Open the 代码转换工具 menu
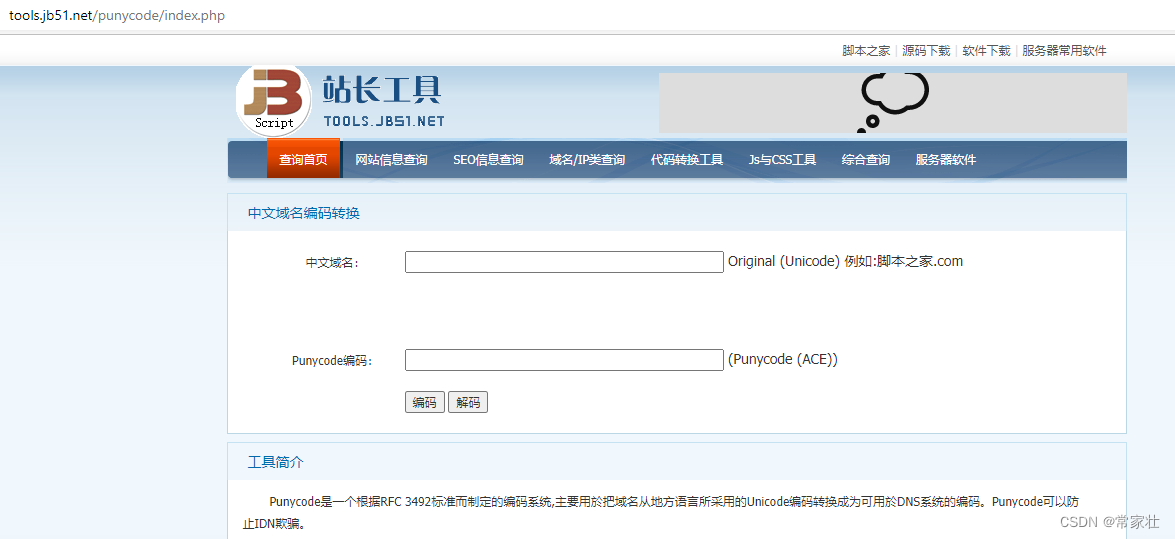Screen dimensions: 1175x539 click(686, 160)
